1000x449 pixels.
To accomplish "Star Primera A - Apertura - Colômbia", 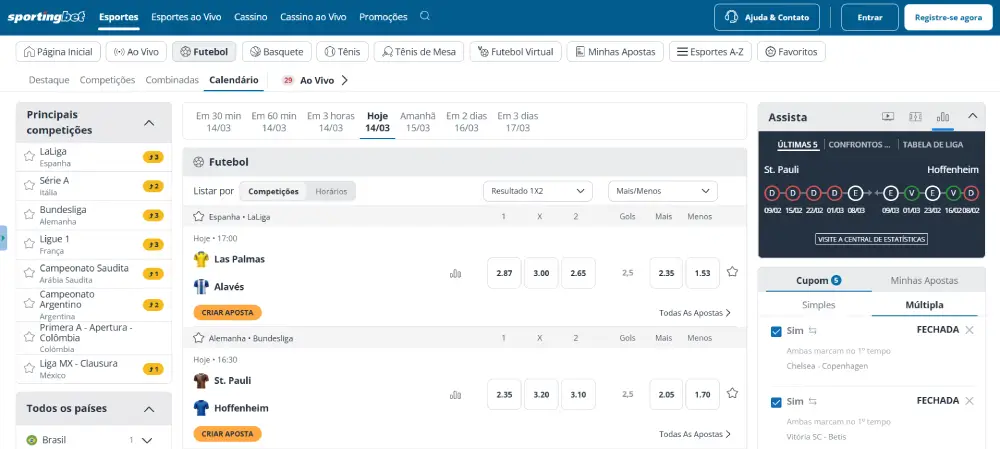I will tap(29, 336).
